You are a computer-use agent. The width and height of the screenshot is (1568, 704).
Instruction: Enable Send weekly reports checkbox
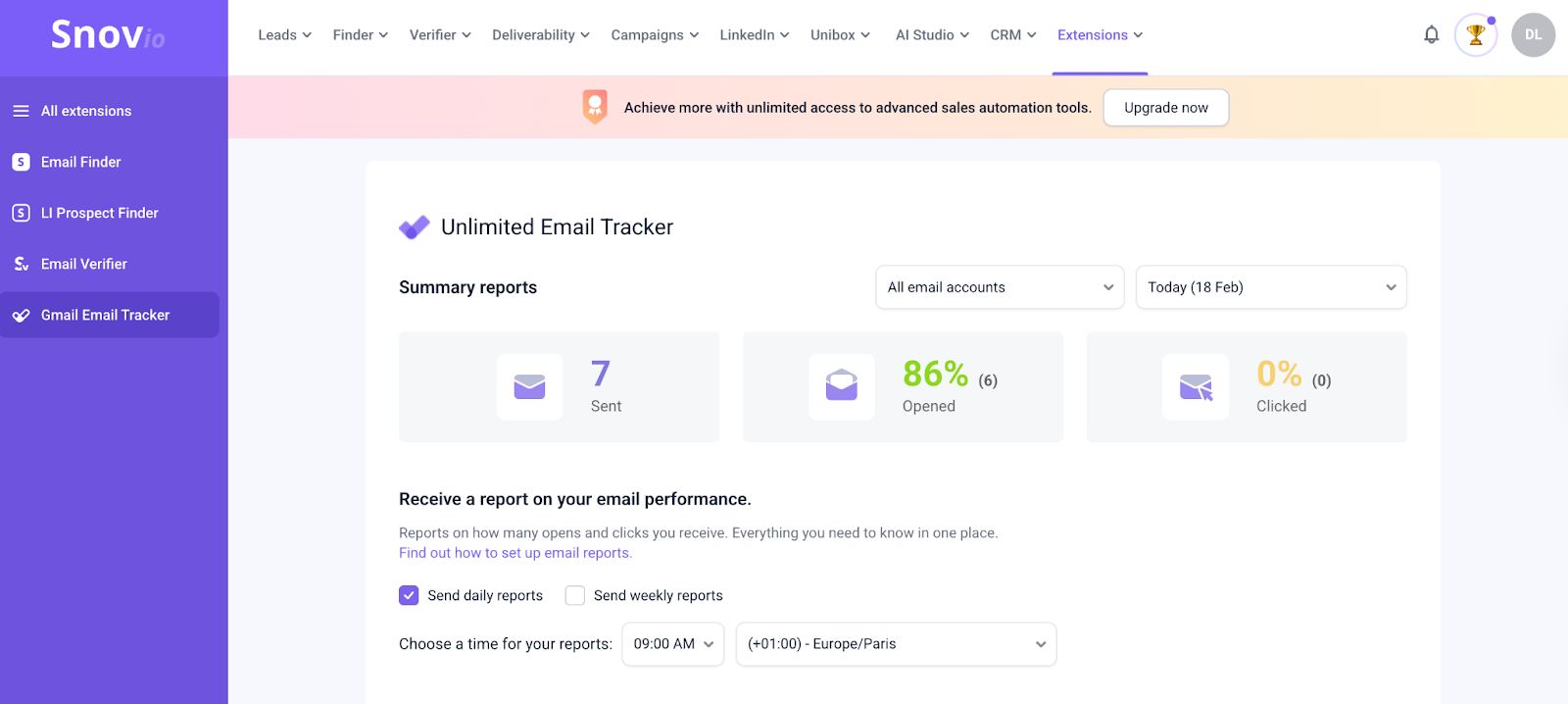[575, 595]
